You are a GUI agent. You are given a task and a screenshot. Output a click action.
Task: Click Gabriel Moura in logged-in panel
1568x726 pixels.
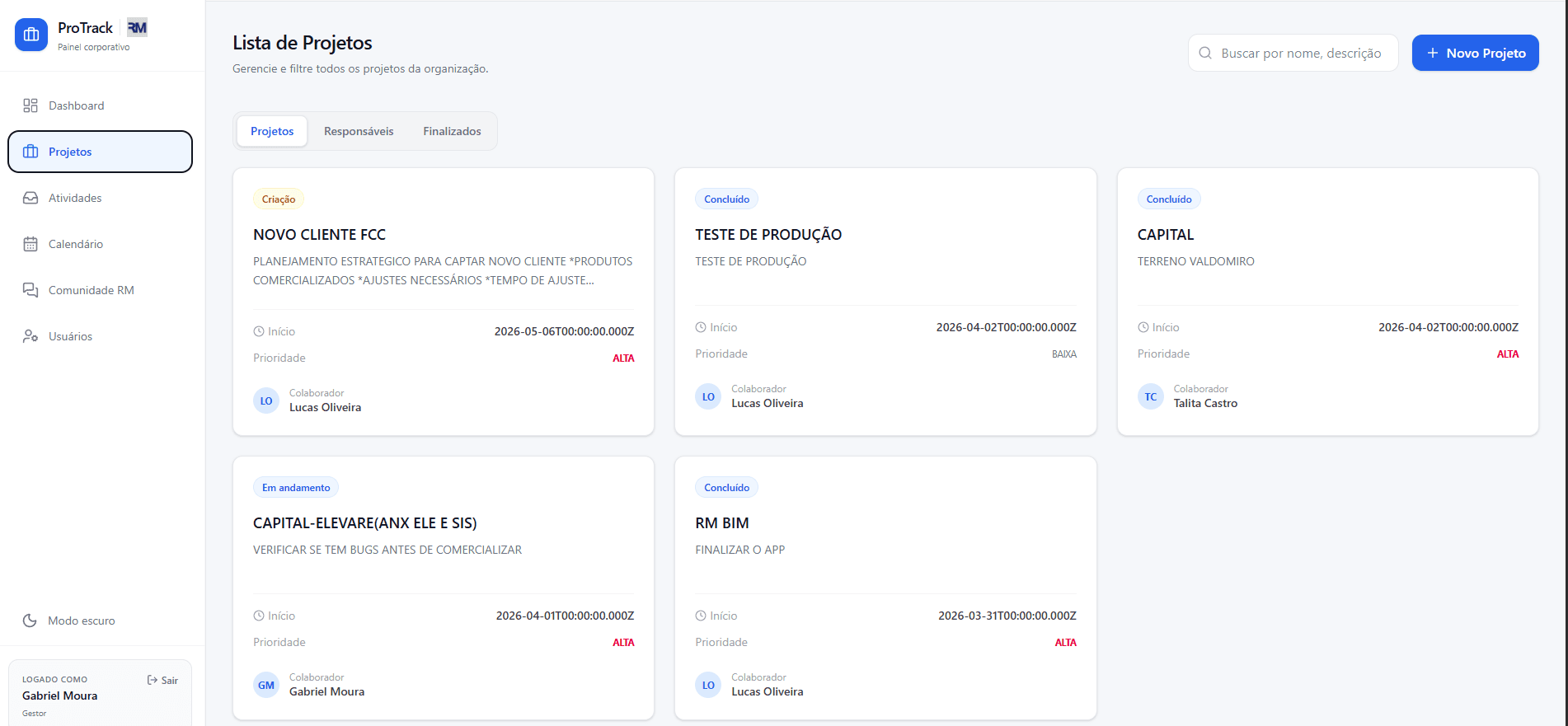click(59, 696)
